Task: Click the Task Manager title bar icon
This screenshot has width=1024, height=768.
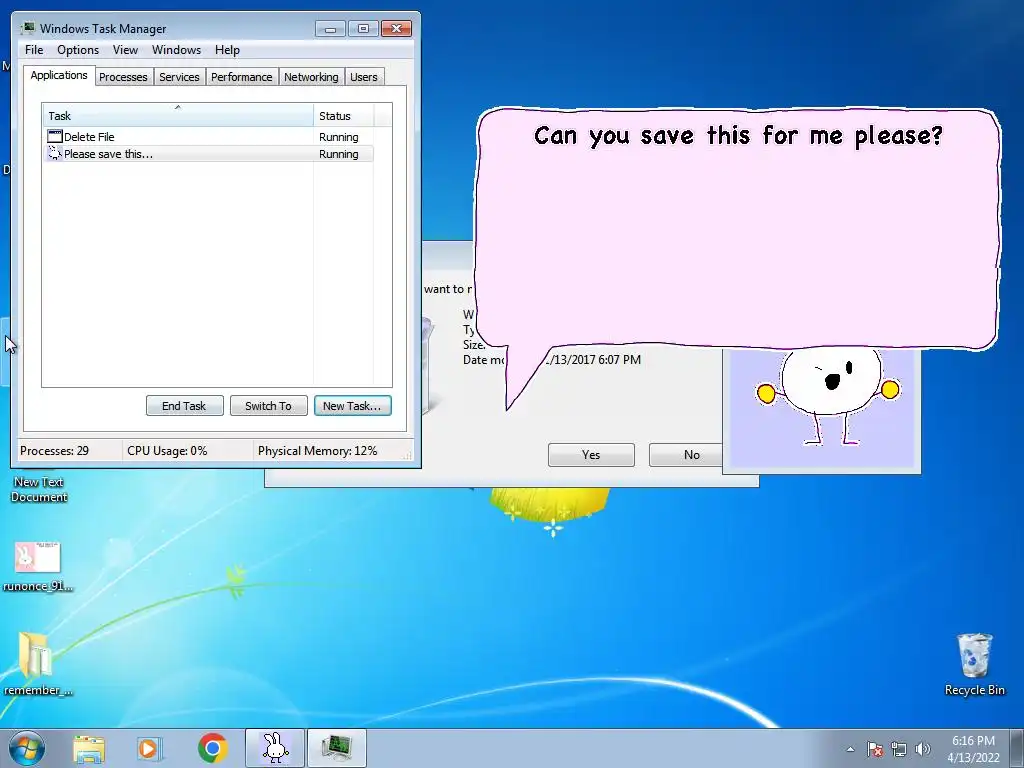Action: point(27,28)
